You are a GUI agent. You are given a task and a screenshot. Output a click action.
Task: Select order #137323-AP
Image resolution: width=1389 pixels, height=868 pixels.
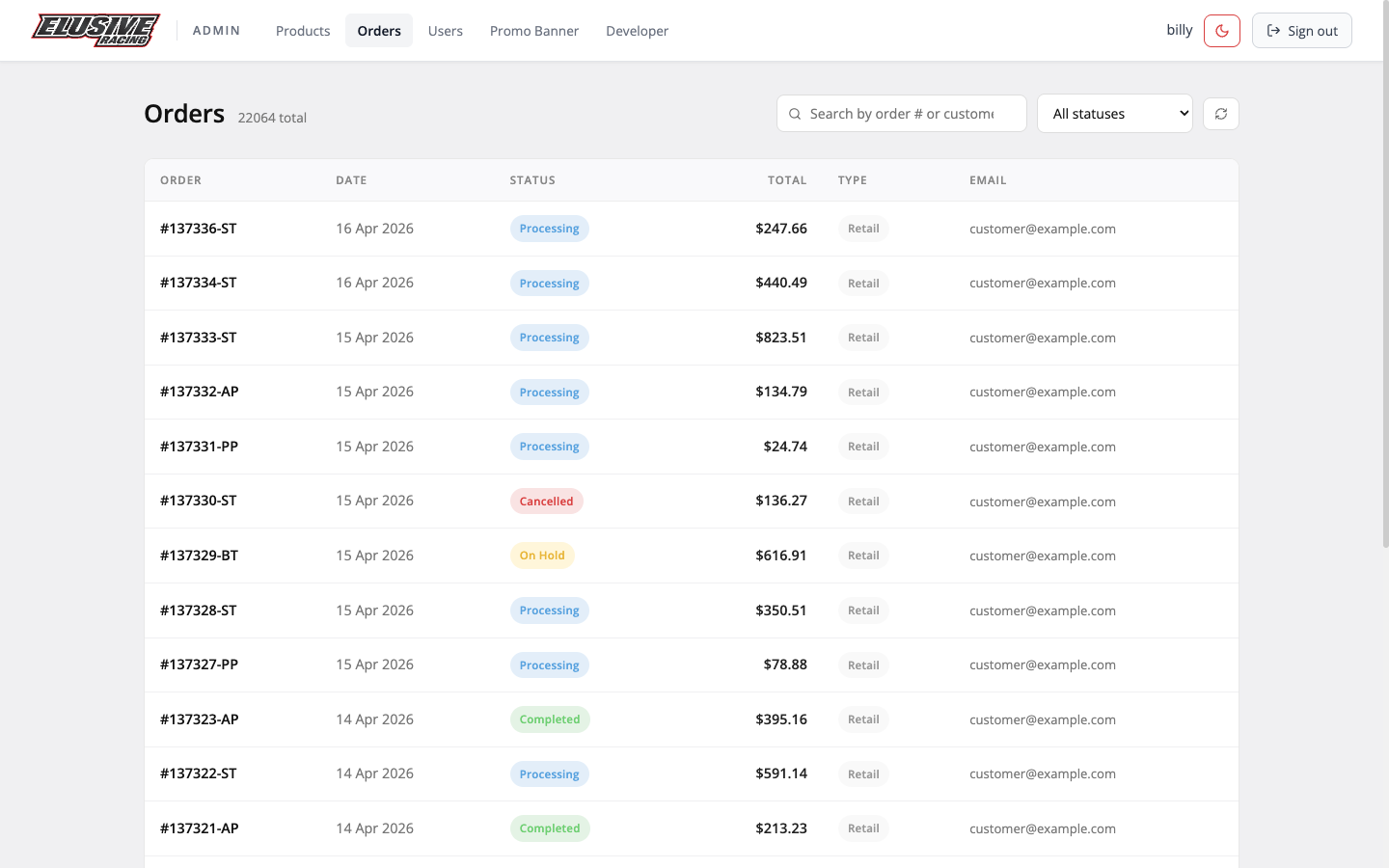coord(200,719)
